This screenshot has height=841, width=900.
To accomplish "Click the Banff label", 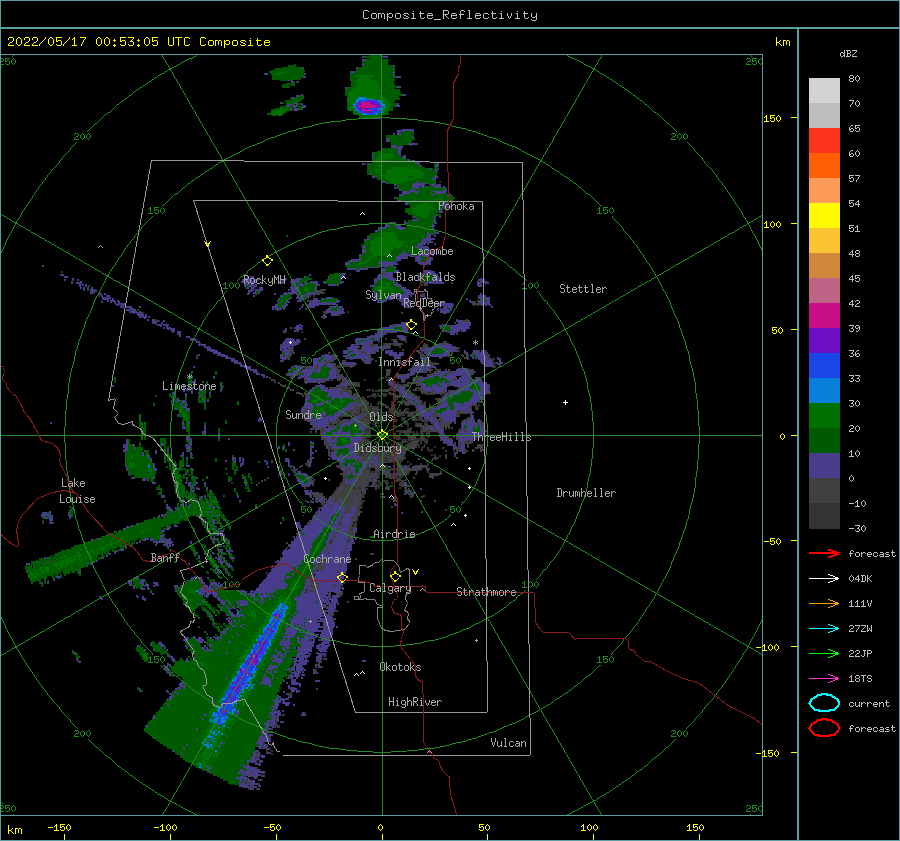I will point(165,557).
